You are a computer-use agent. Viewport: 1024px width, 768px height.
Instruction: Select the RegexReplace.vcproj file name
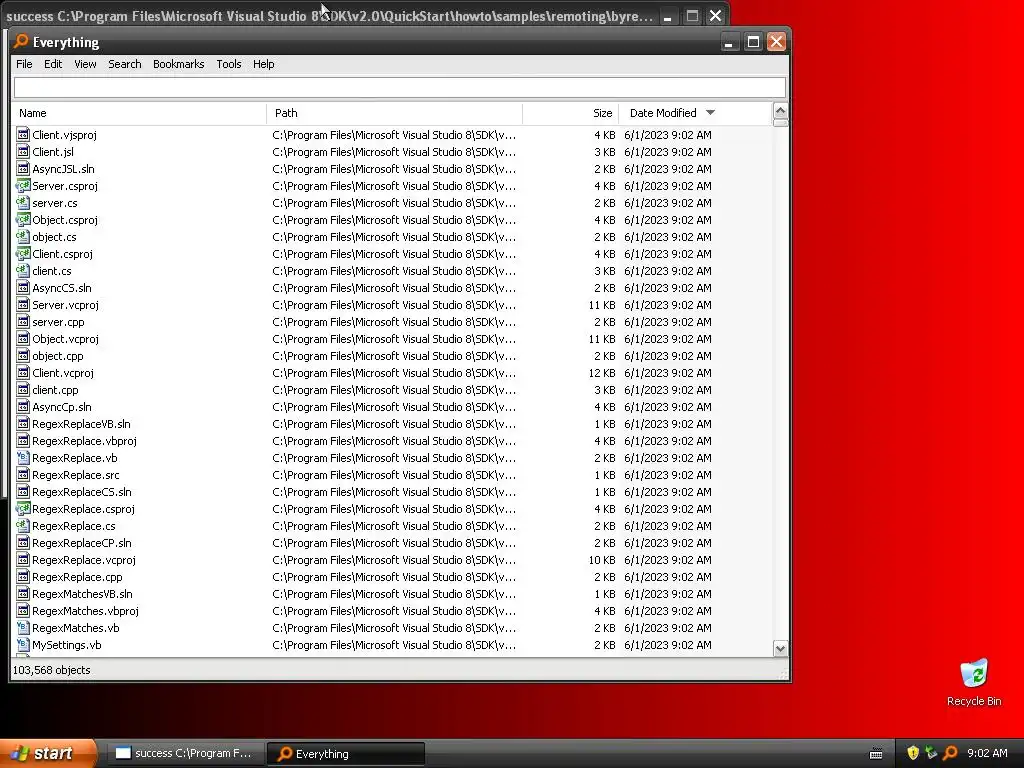(84, 560)
